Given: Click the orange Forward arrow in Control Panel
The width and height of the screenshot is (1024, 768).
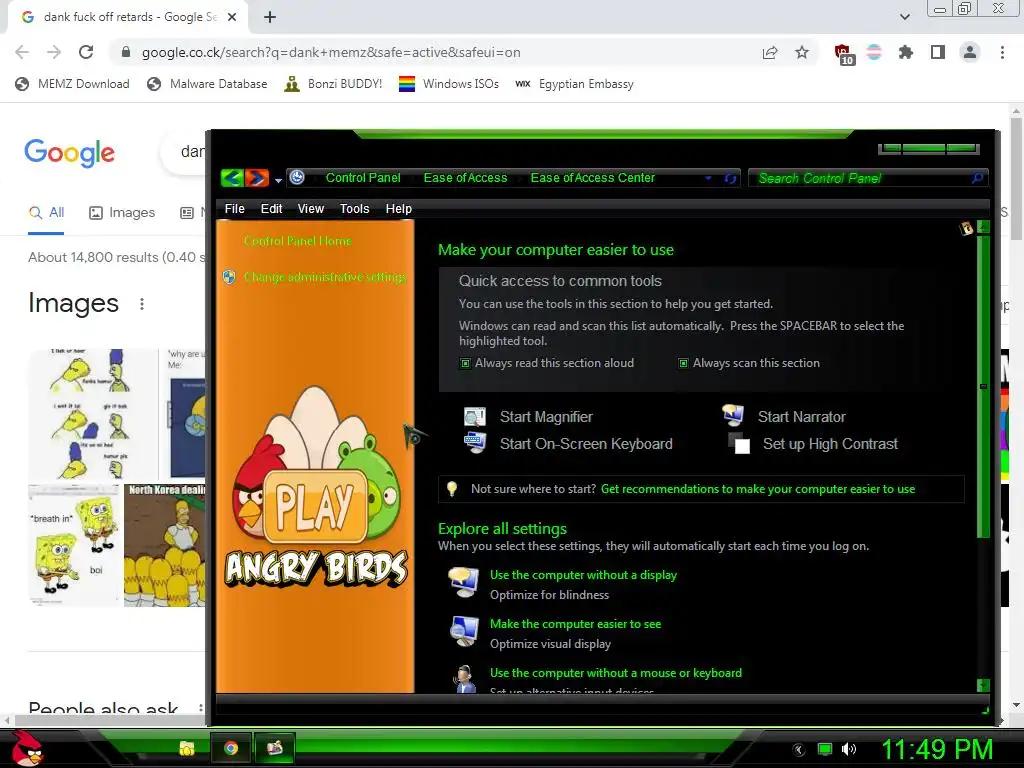Looking at the screenshot, I should (257, 178).
